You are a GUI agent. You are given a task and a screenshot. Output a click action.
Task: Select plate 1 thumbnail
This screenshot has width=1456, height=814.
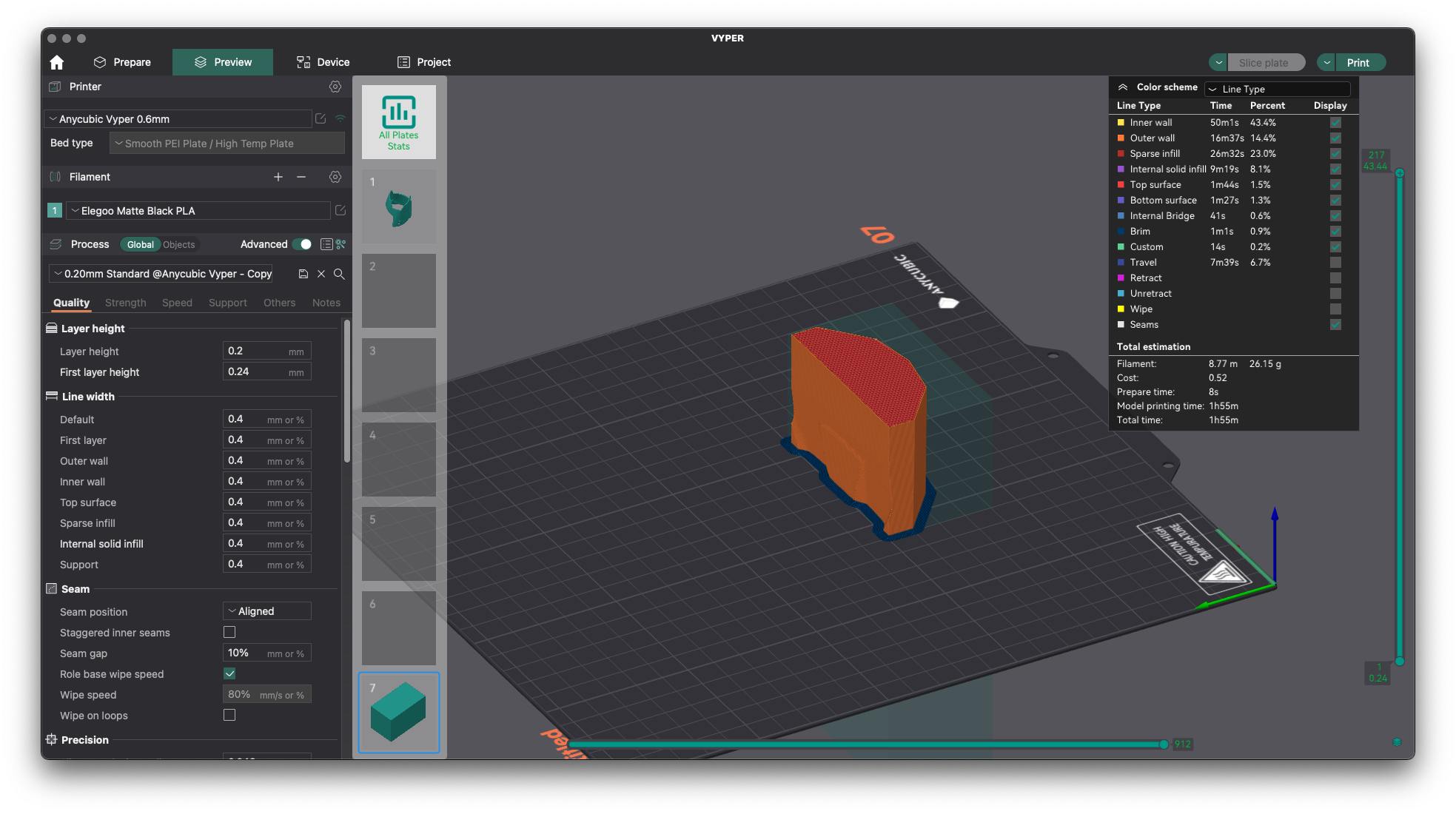point(398,206)
